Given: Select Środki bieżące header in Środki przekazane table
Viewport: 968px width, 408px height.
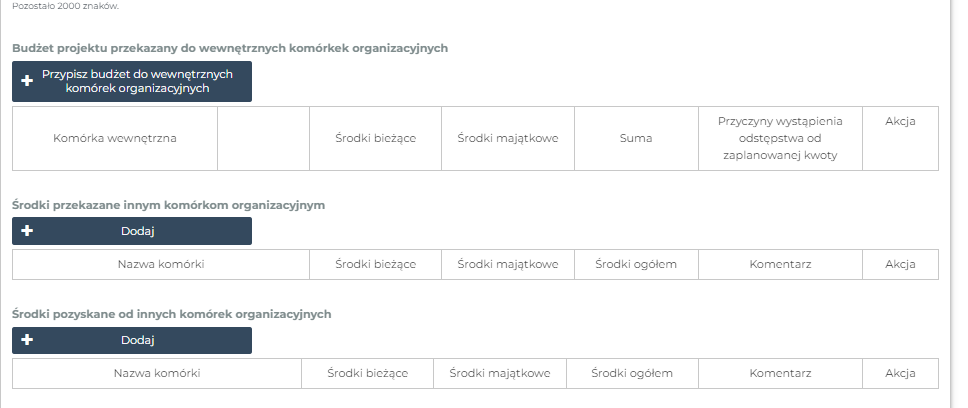Looking at the screenshot, I should click(x=375, y=264).
